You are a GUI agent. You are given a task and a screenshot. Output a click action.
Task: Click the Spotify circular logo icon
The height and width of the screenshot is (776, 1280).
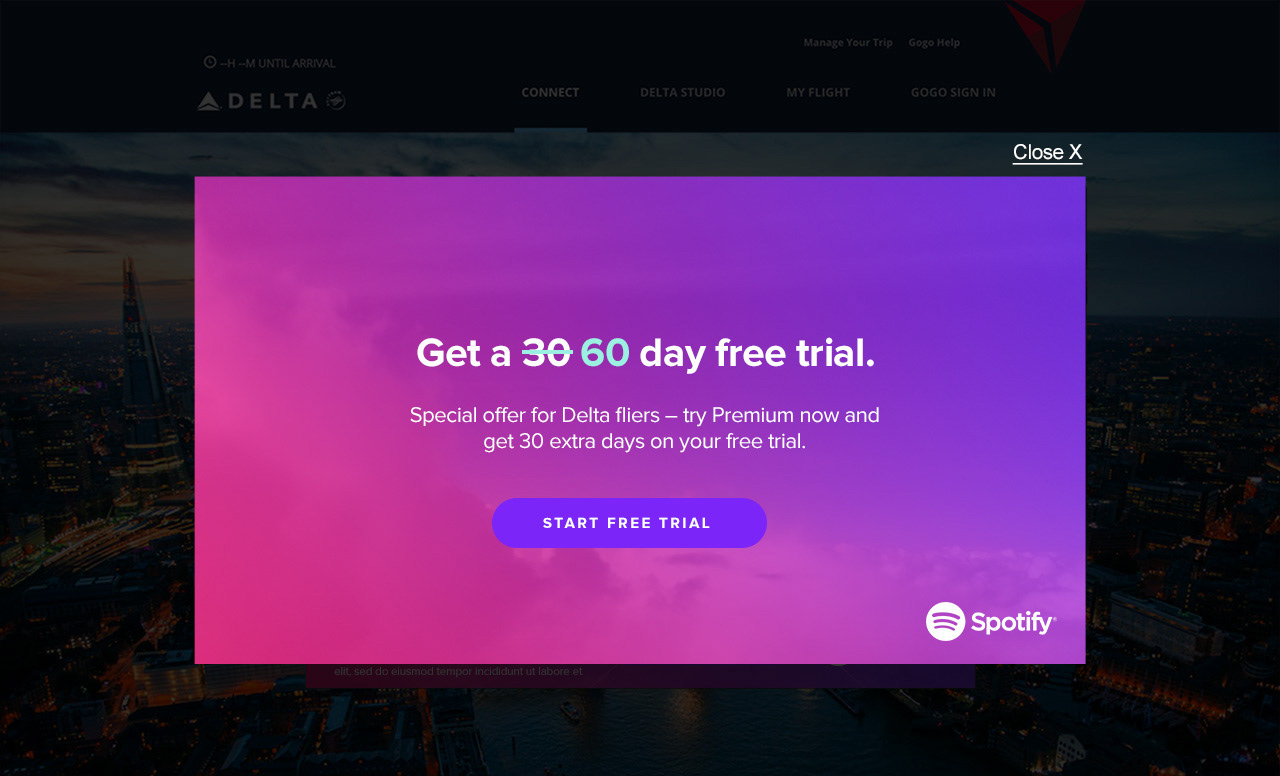[x=945, y=621]
